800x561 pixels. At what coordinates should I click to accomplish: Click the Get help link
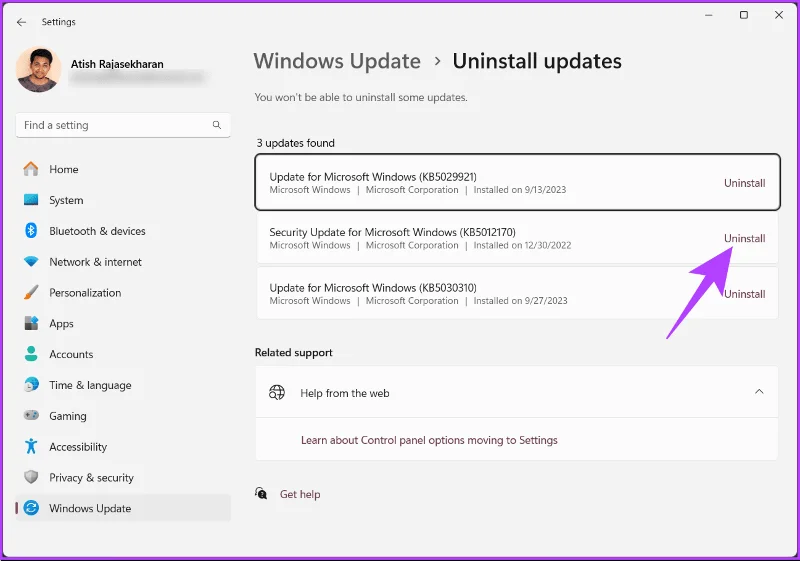pos(300,494)
